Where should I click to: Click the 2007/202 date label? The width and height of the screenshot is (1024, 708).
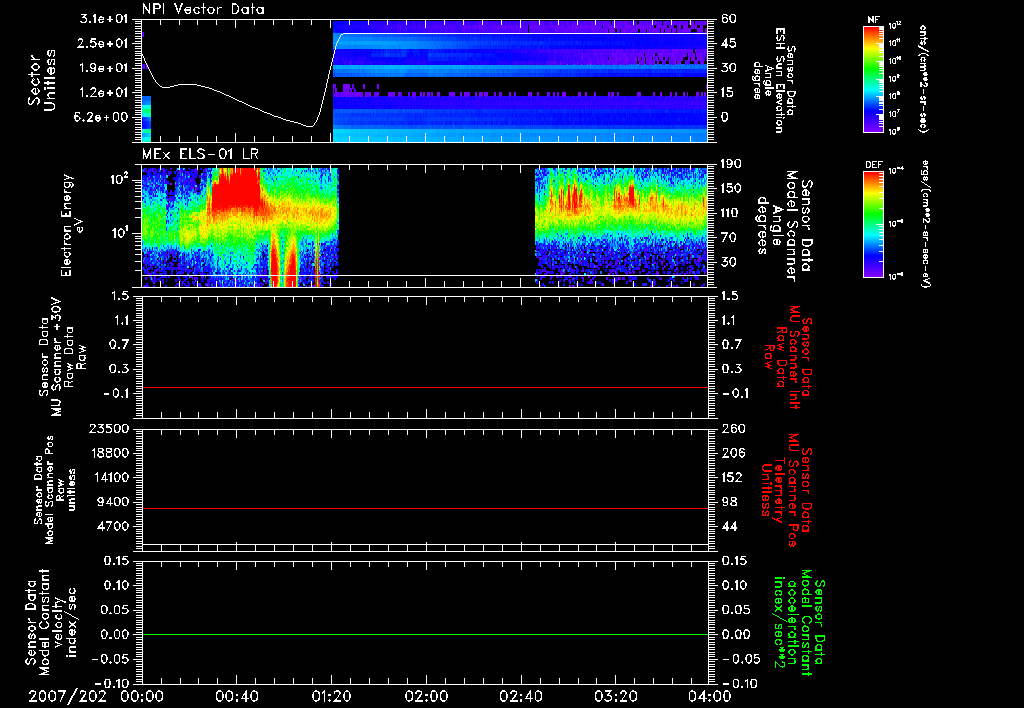click(x=65, y=695)
